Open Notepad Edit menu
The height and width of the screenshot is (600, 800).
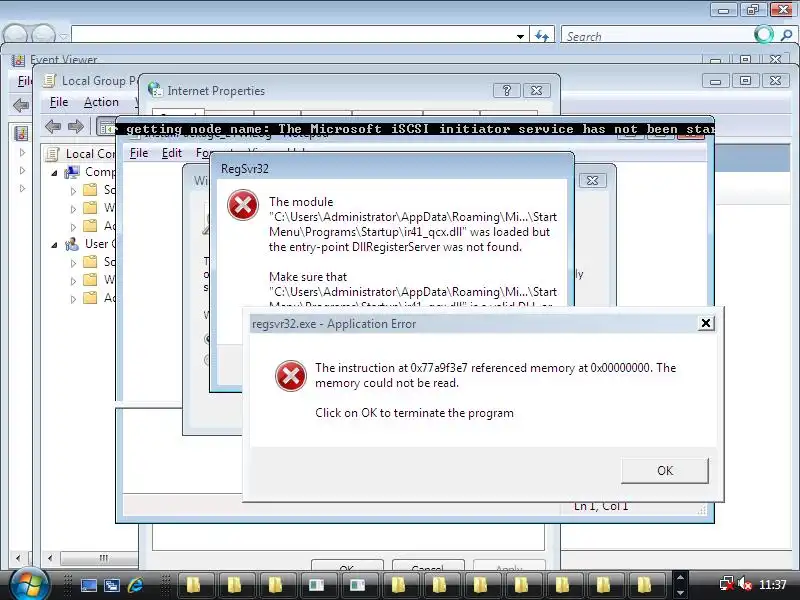pos(171,153)
